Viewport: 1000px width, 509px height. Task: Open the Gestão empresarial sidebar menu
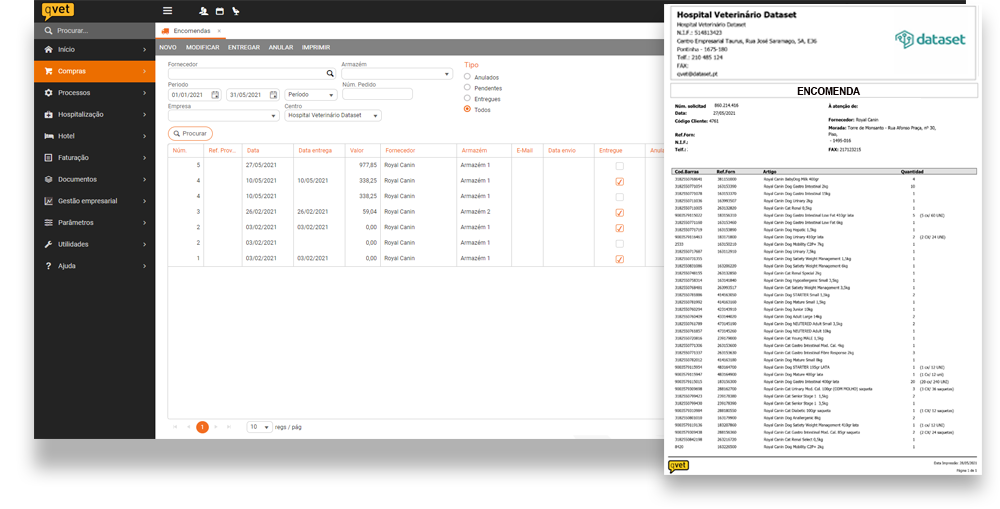click(x=94, y=201)
